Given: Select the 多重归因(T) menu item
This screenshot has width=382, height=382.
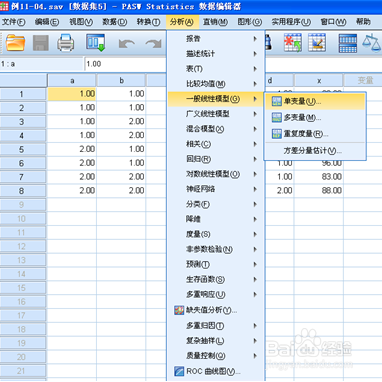Looking at the screenshot, I should [215, 326].
